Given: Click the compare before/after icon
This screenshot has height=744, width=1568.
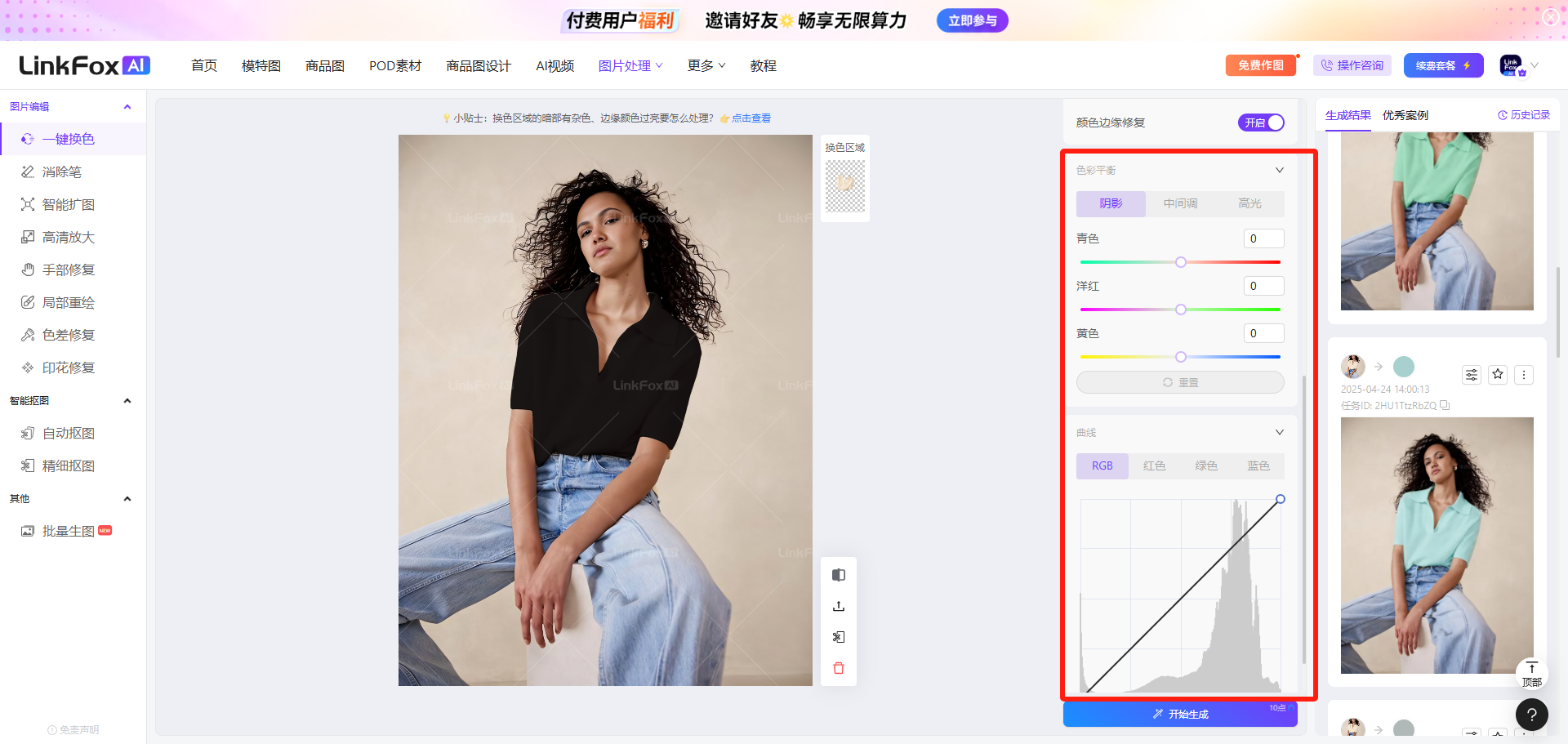Looking at the screenshot, I should pos(839,575).
